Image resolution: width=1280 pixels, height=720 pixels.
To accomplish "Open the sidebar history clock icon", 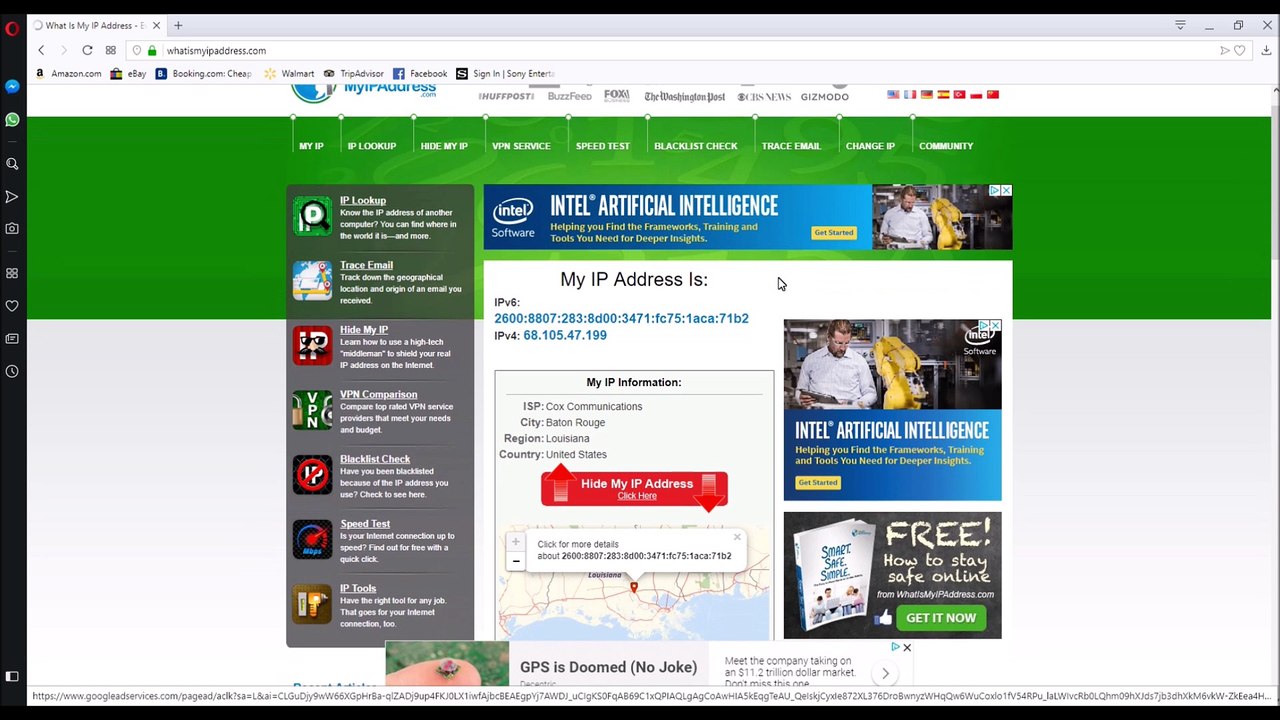I will (x=12, y=371).
